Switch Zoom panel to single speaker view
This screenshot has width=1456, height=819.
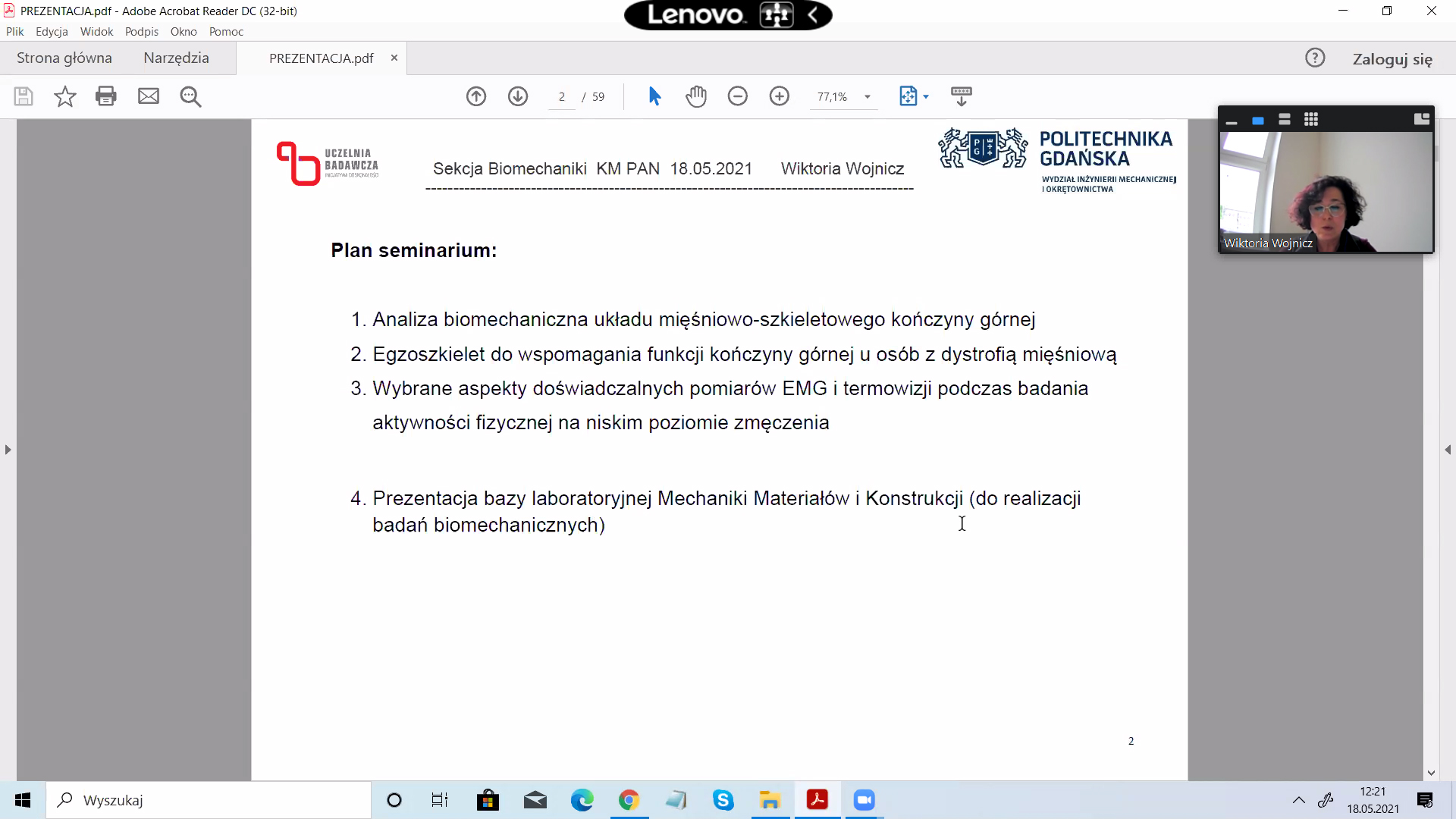coord(1258,120)
